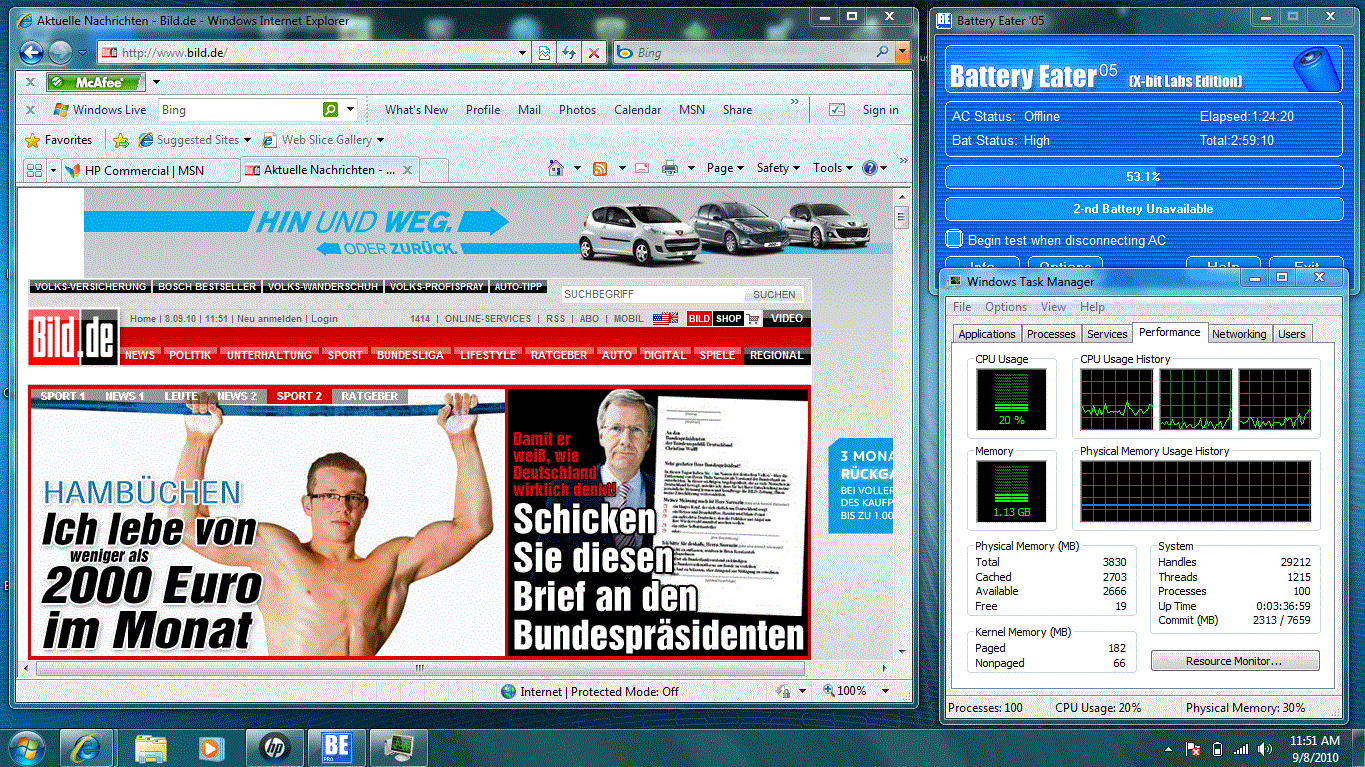Click the orange RSS feeds icon
The image size is (1365, 767).
pyautogui.click(x=600, y=168)
